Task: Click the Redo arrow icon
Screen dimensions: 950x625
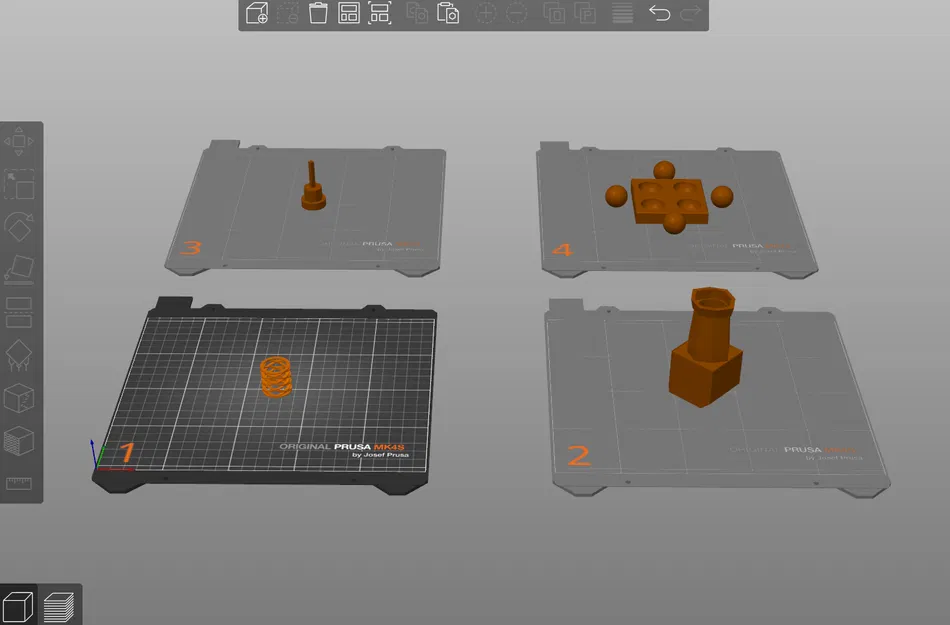Action: 690,13
